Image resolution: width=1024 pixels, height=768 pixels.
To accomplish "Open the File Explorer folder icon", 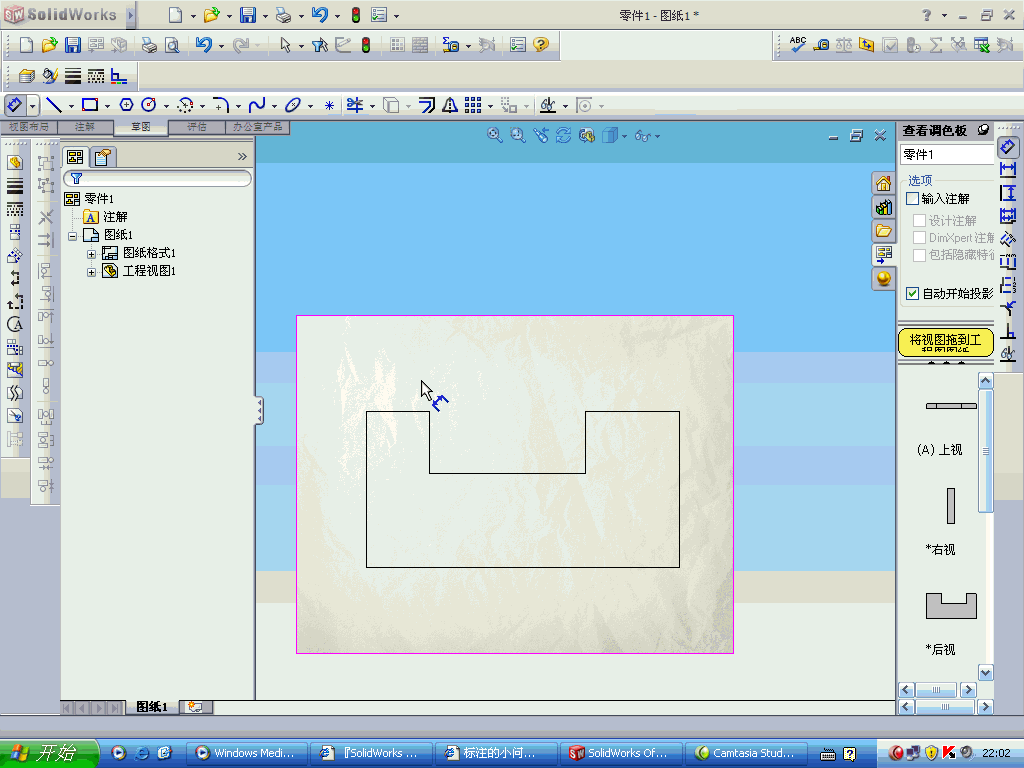I will pos(884,231).
